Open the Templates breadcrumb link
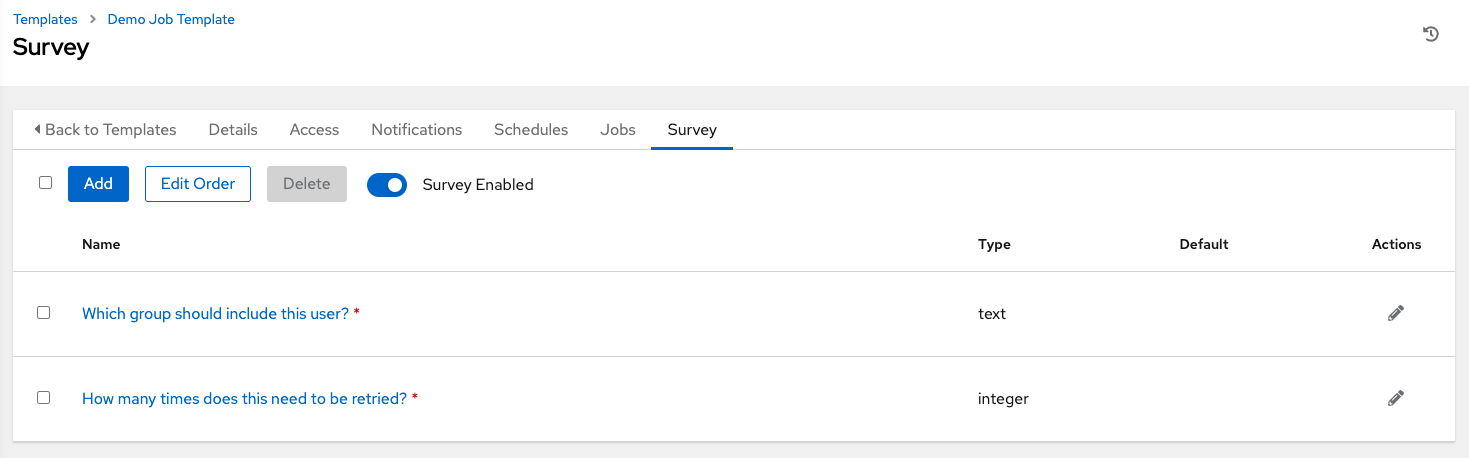Viewport: 1469px width, 458px height. [x=45, y=19]
